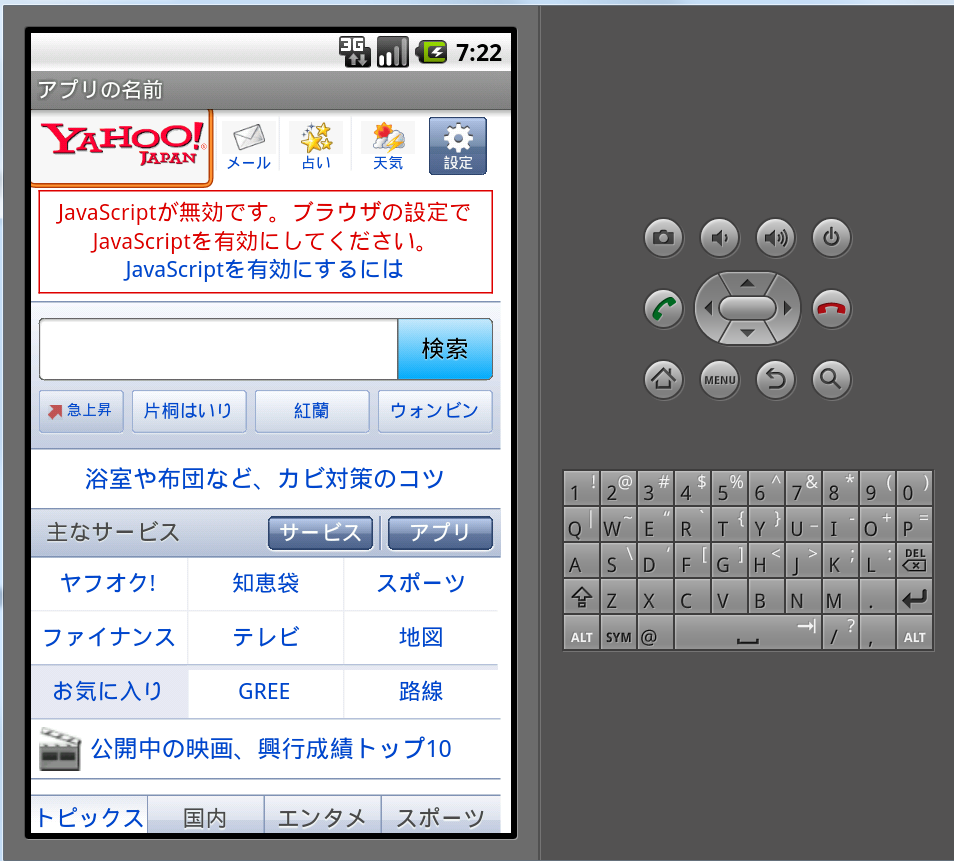Click the emulator back button
Viewport: 954px width, 861px height.
point(775,379)
